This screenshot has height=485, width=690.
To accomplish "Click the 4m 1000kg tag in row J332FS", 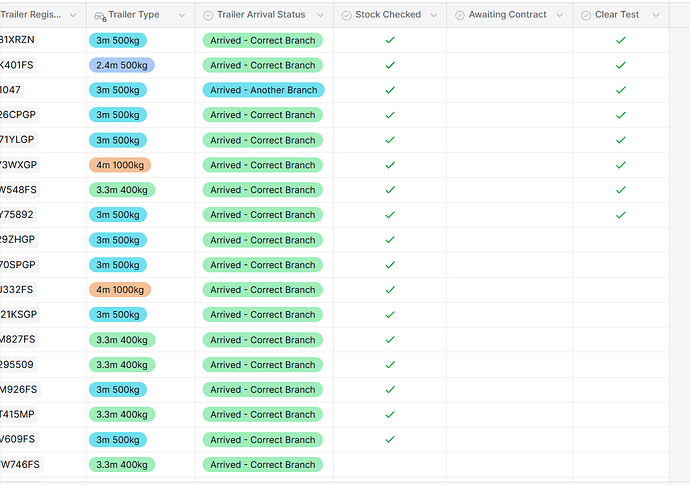I will click(x=120, y=290).
